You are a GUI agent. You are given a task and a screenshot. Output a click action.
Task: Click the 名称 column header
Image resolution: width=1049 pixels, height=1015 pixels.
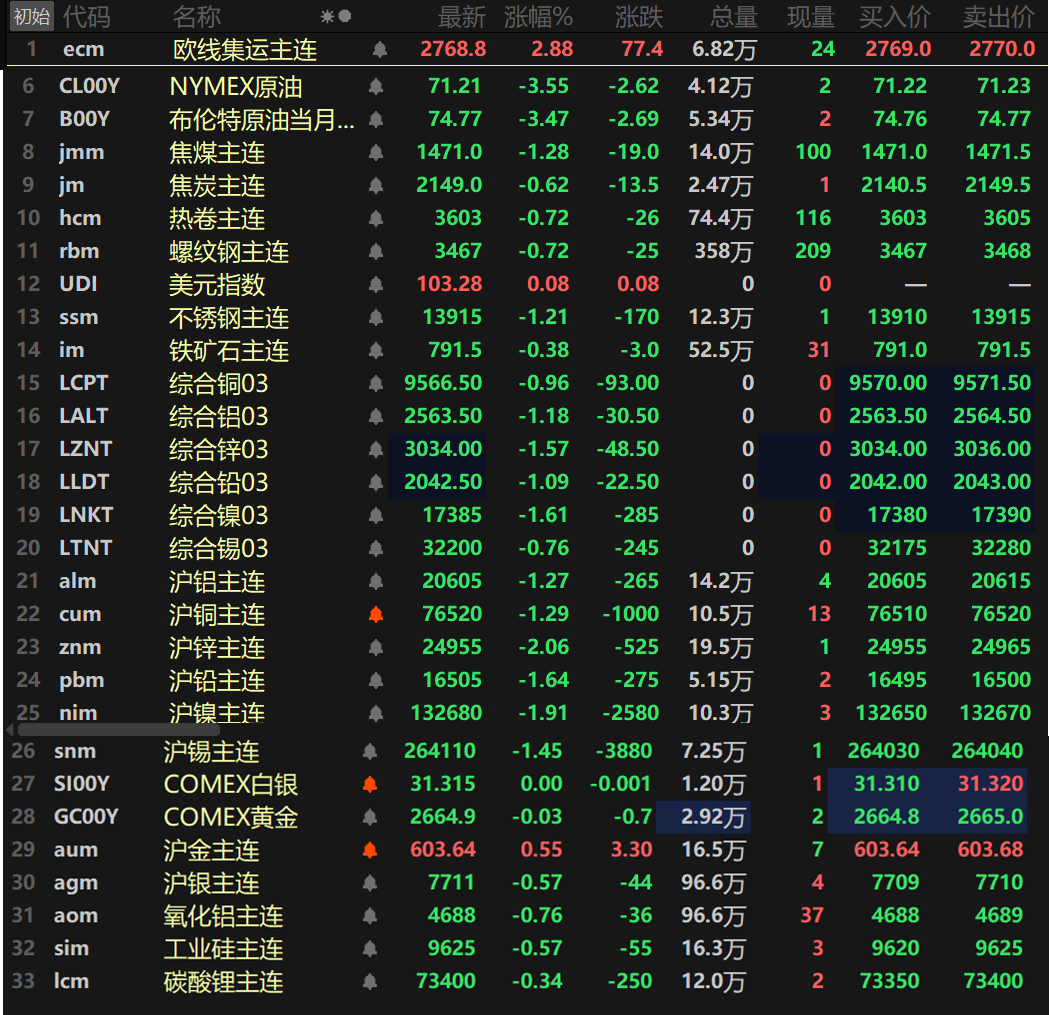click(196, 17)
